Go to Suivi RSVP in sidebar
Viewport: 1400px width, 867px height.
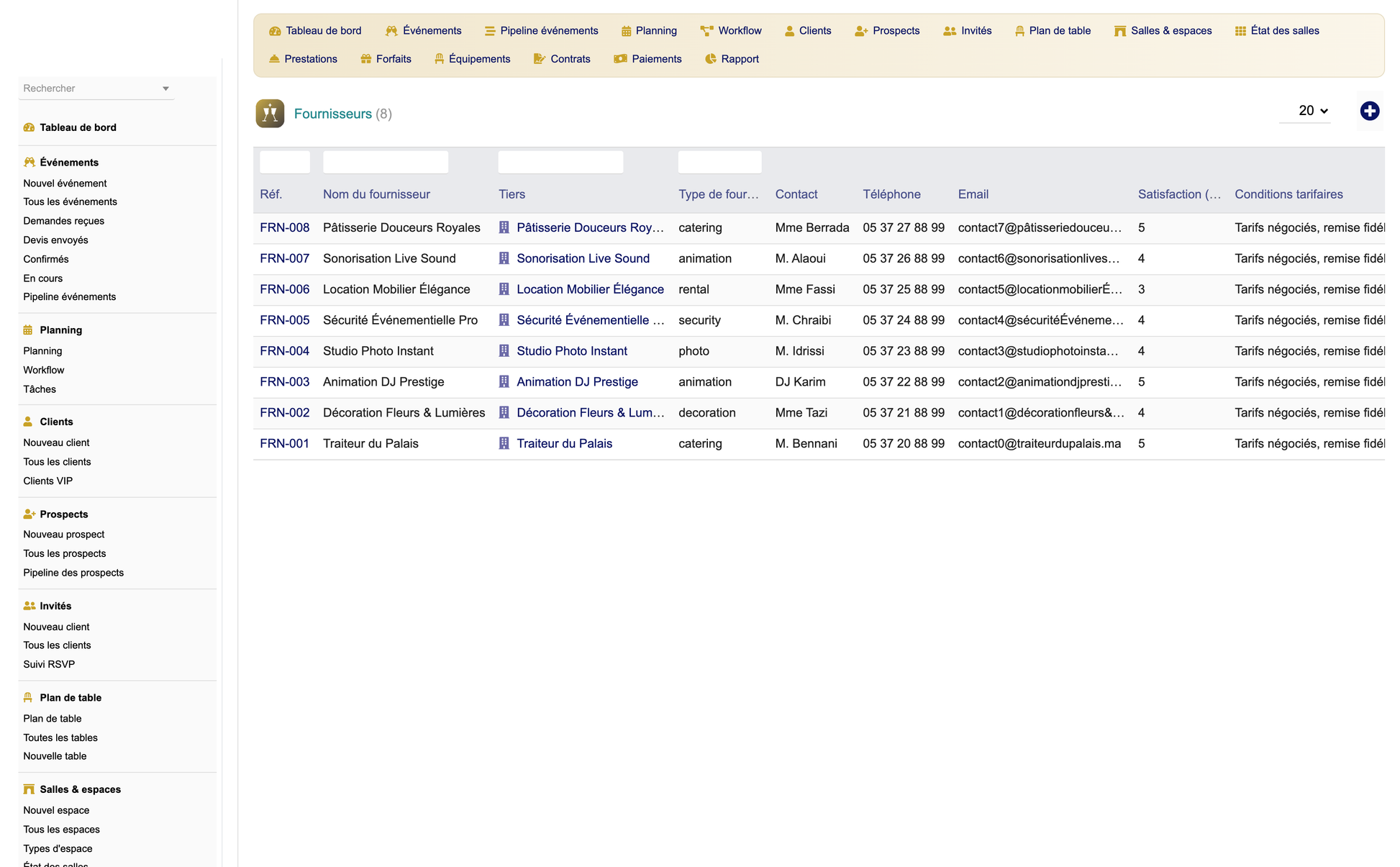49,665
